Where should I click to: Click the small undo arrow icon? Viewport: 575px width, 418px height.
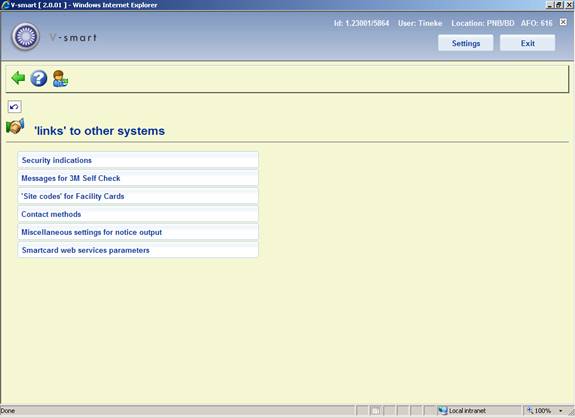[14, 107]
